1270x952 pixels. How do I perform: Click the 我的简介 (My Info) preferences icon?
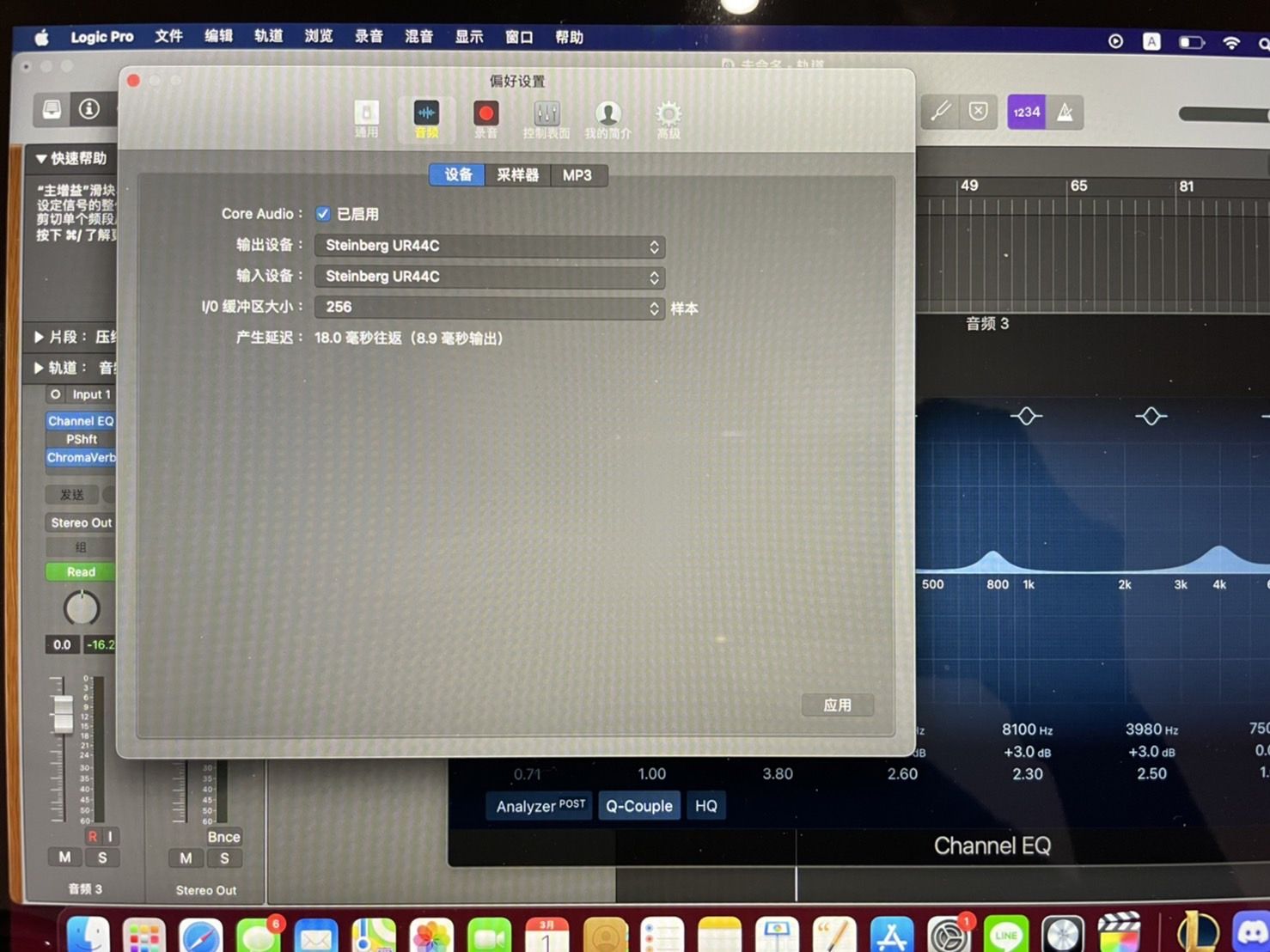click(608, 116)
